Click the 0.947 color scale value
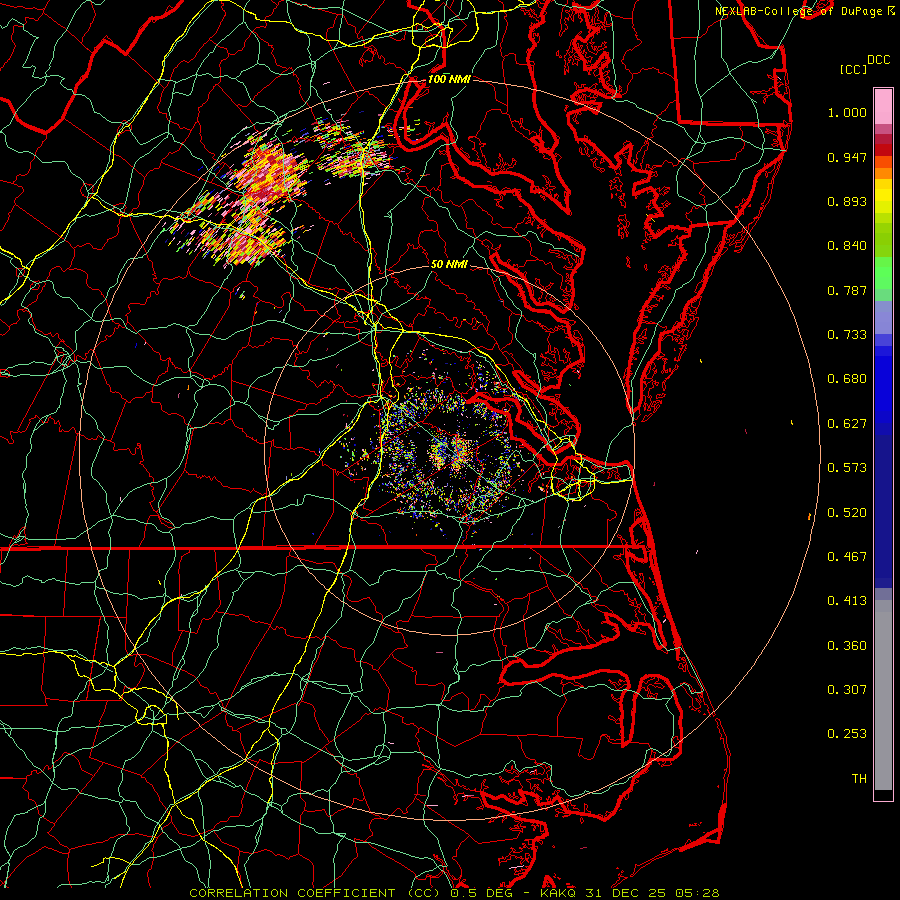Viewport: 900px width, 900px height. coord(847,157)
